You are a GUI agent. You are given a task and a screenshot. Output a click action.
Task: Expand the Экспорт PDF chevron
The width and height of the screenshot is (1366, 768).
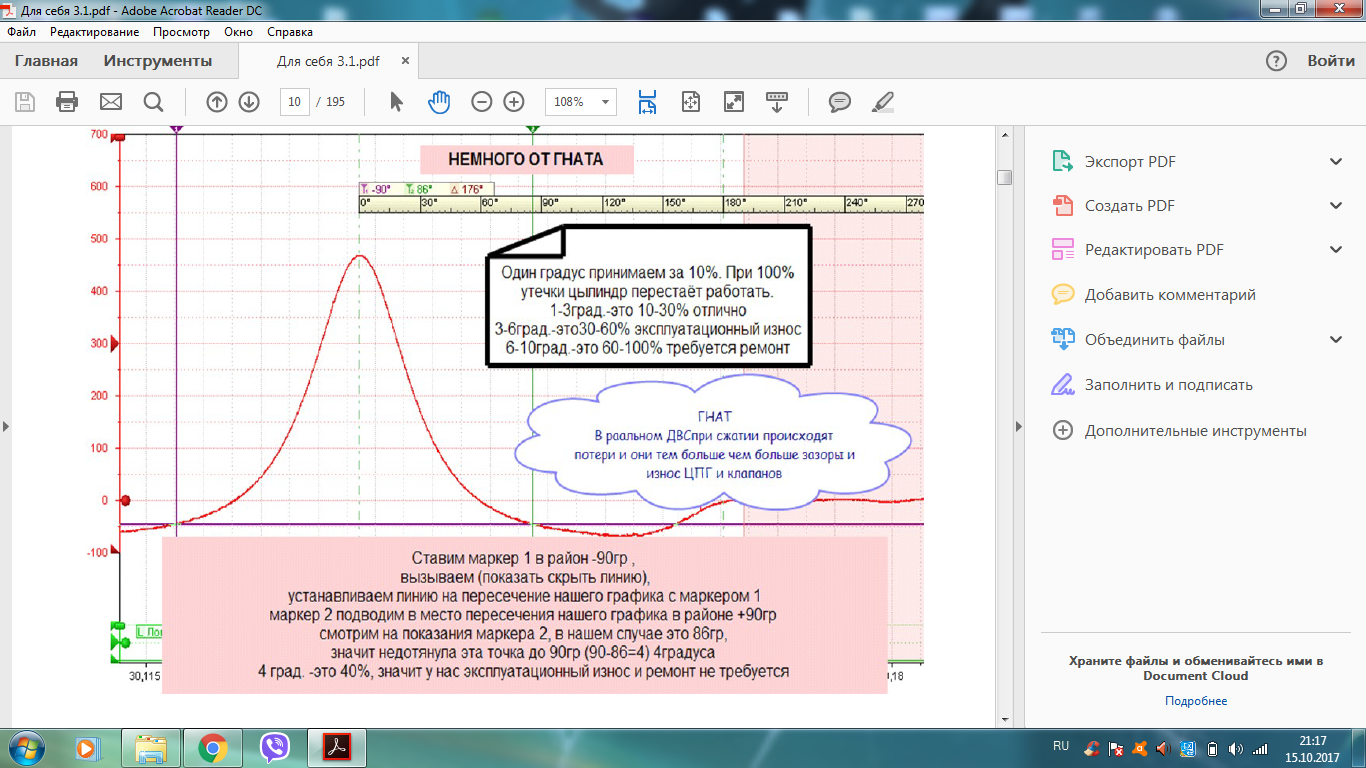pos(1336,161)
